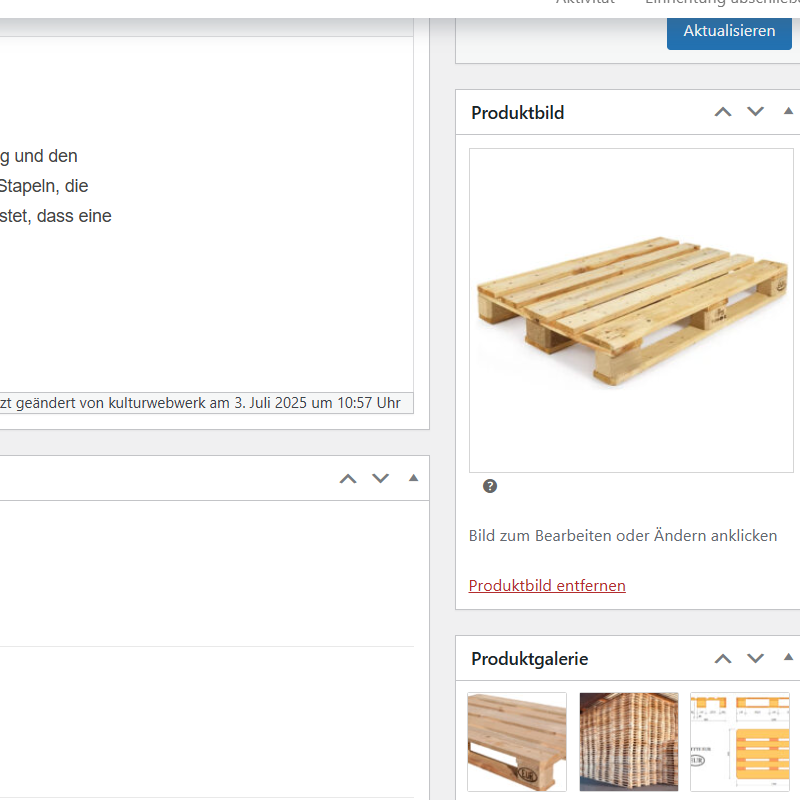Select the pallet dimensions diagram thumbnail

[x=740, y=742]
